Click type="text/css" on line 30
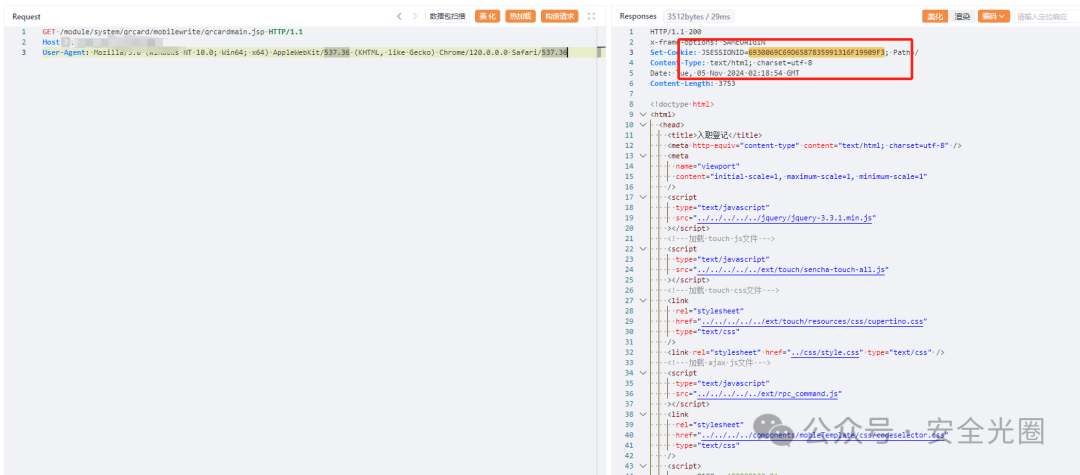This screenshot has width=1080, height=475. tap(708, 331)
